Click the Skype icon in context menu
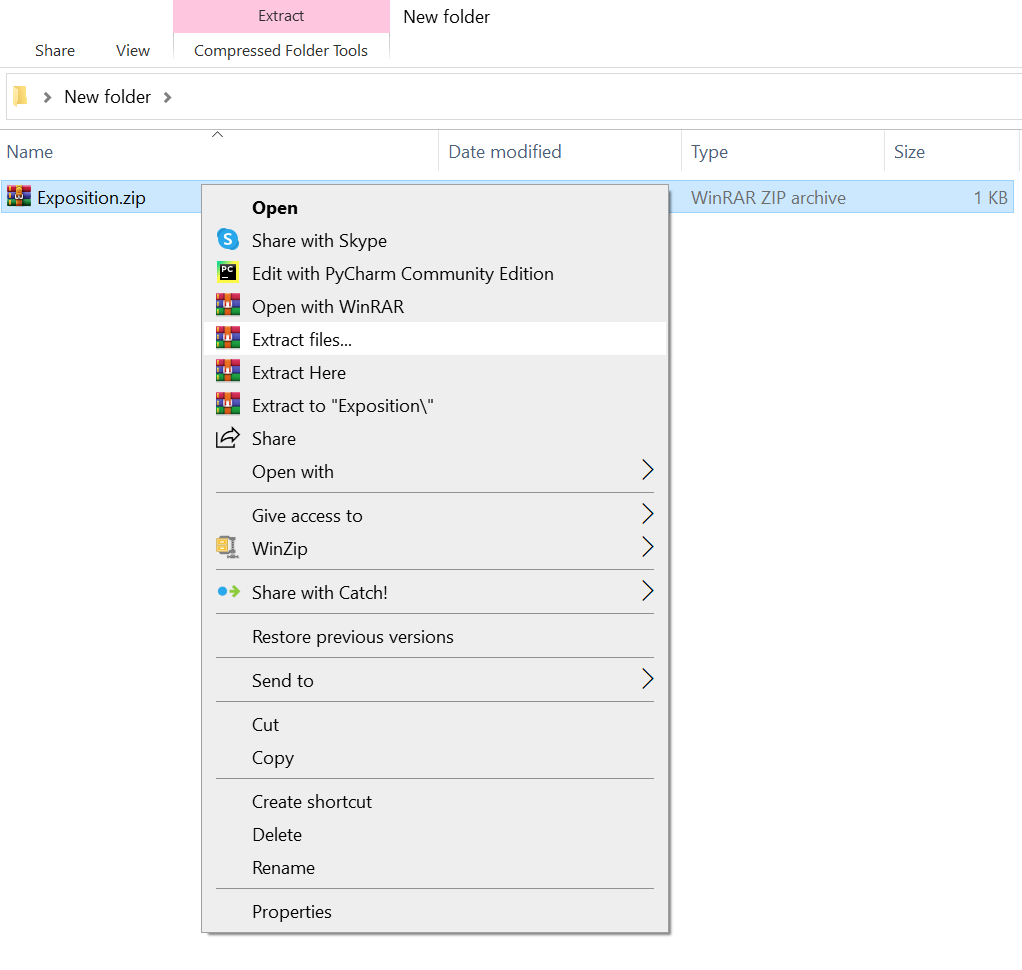 click(x=227, y=239)
